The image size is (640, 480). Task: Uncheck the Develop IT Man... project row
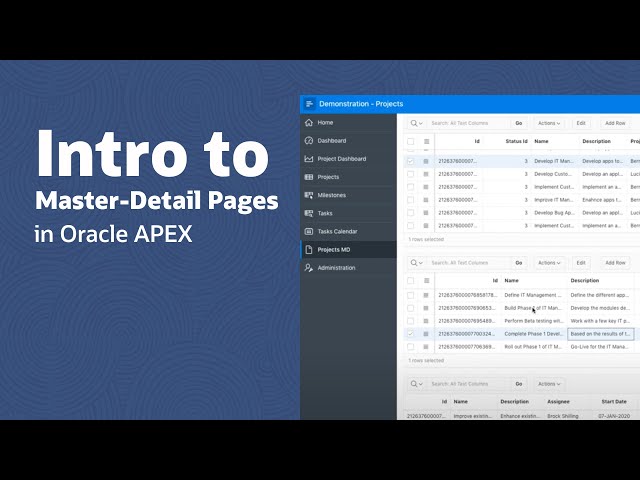tap(411, 161)
